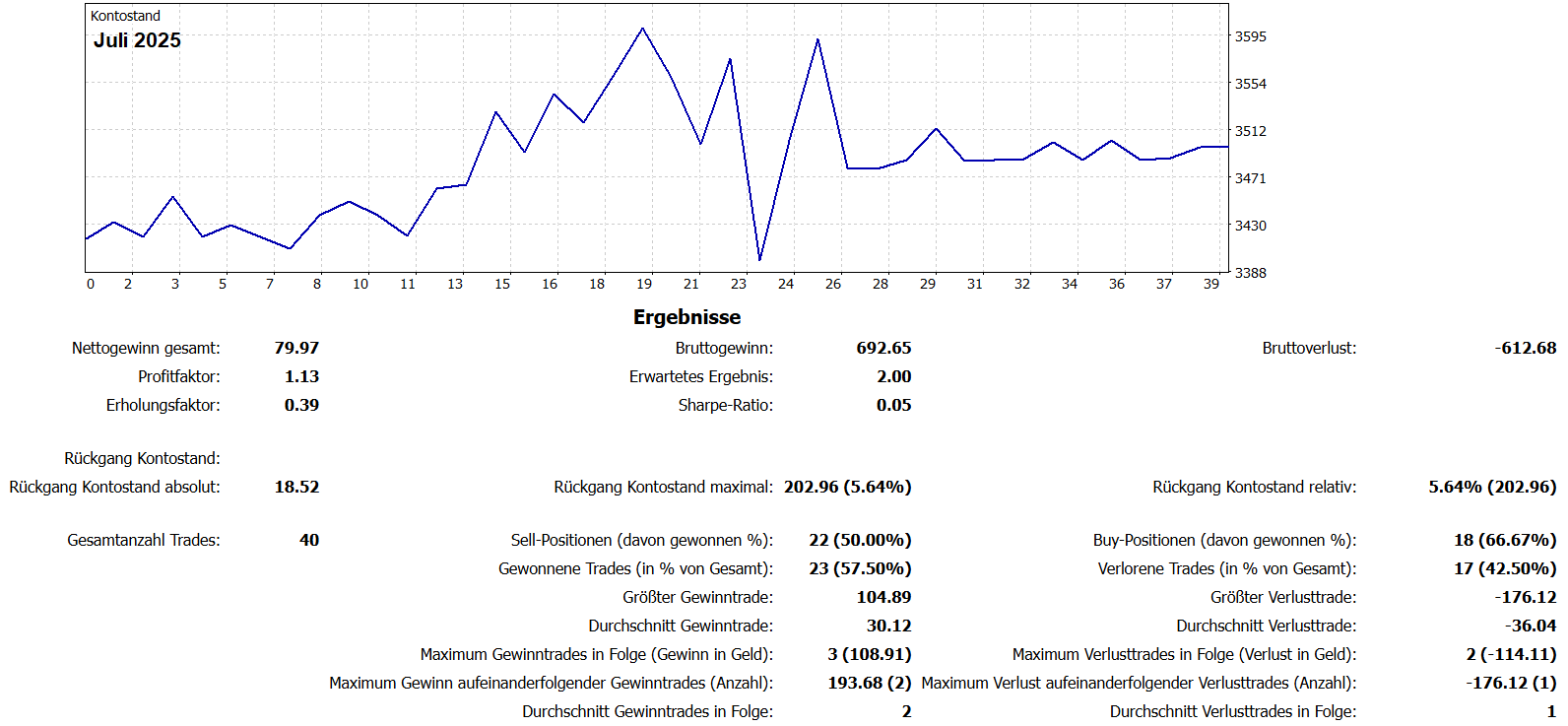The width and height of the screenshot is (1568, 726).
Task: Click the Bruttogewinn label
Action: coord(724,348)
